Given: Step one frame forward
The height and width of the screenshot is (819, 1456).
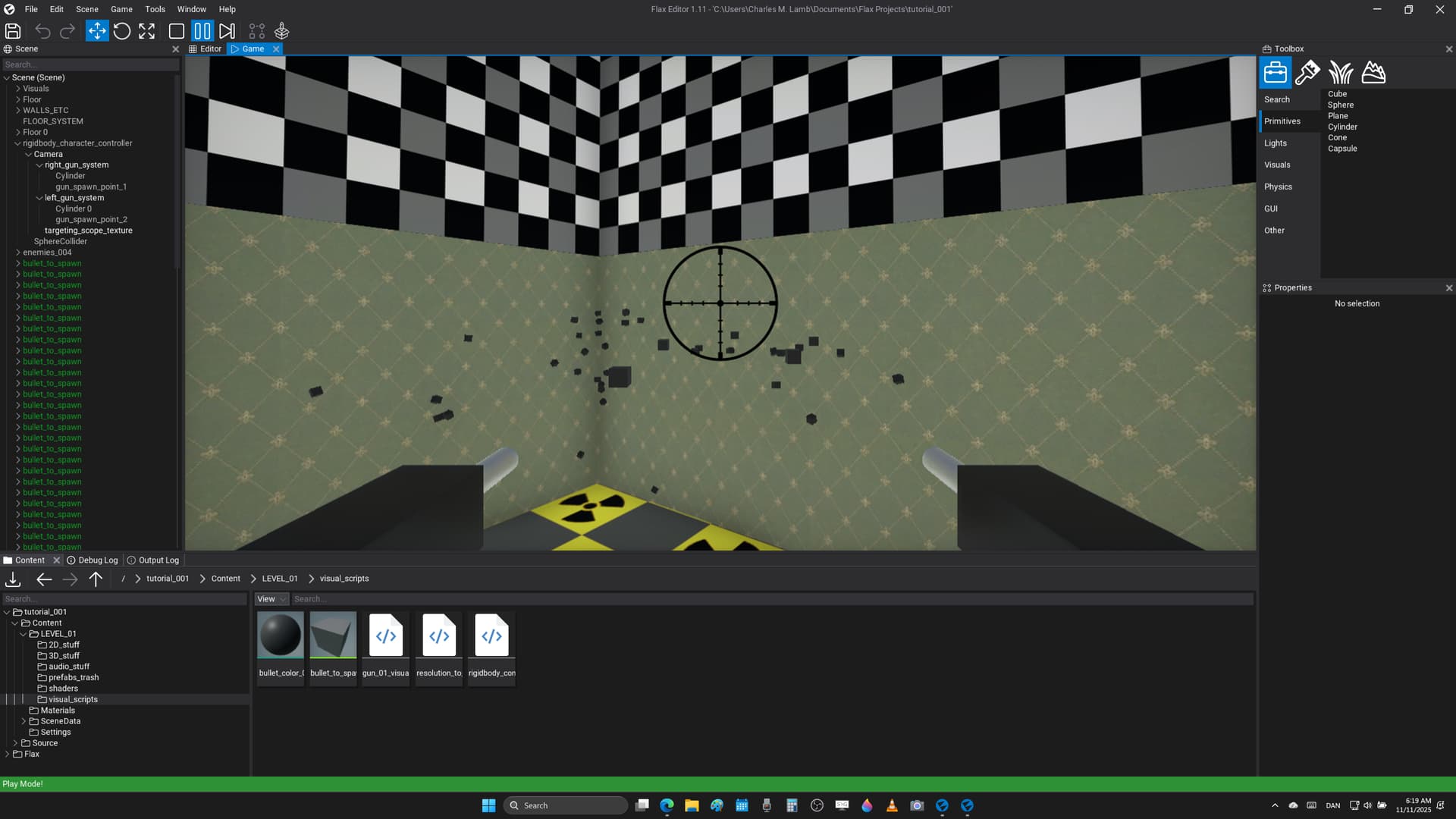Looking at the screenshot, I should (227, 31).
